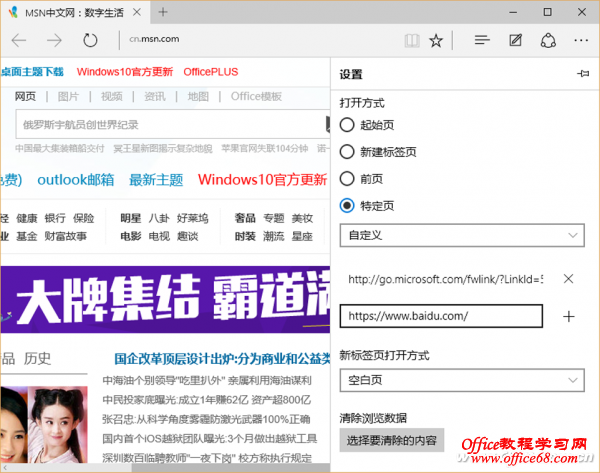The image size is (600, 473).
Task: Click the cn.msn.com address bar
Action: click(x=154, y=39)
